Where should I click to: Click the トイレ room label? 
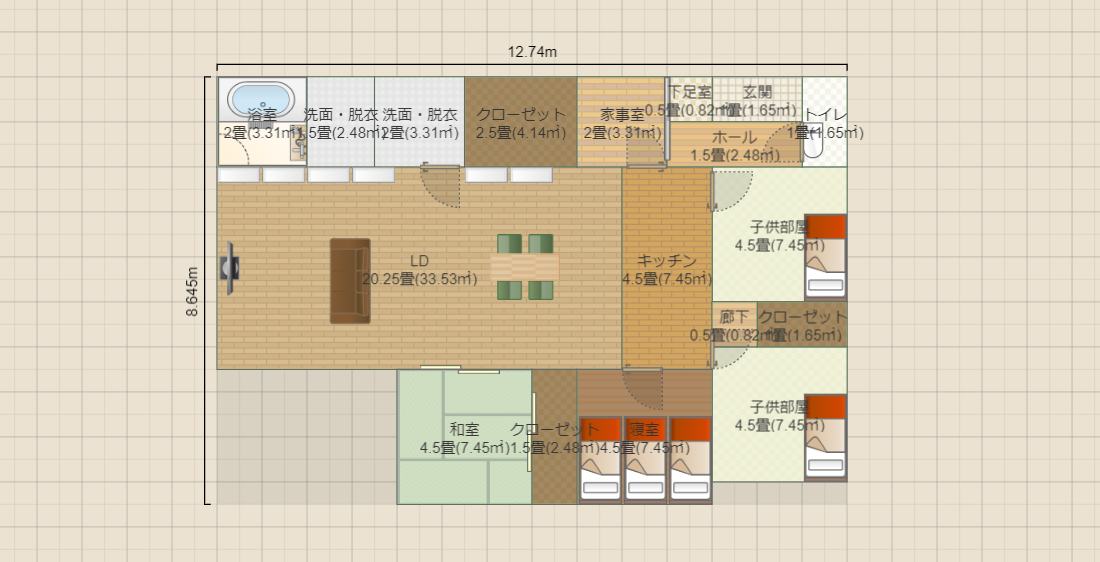coord(825,114)
